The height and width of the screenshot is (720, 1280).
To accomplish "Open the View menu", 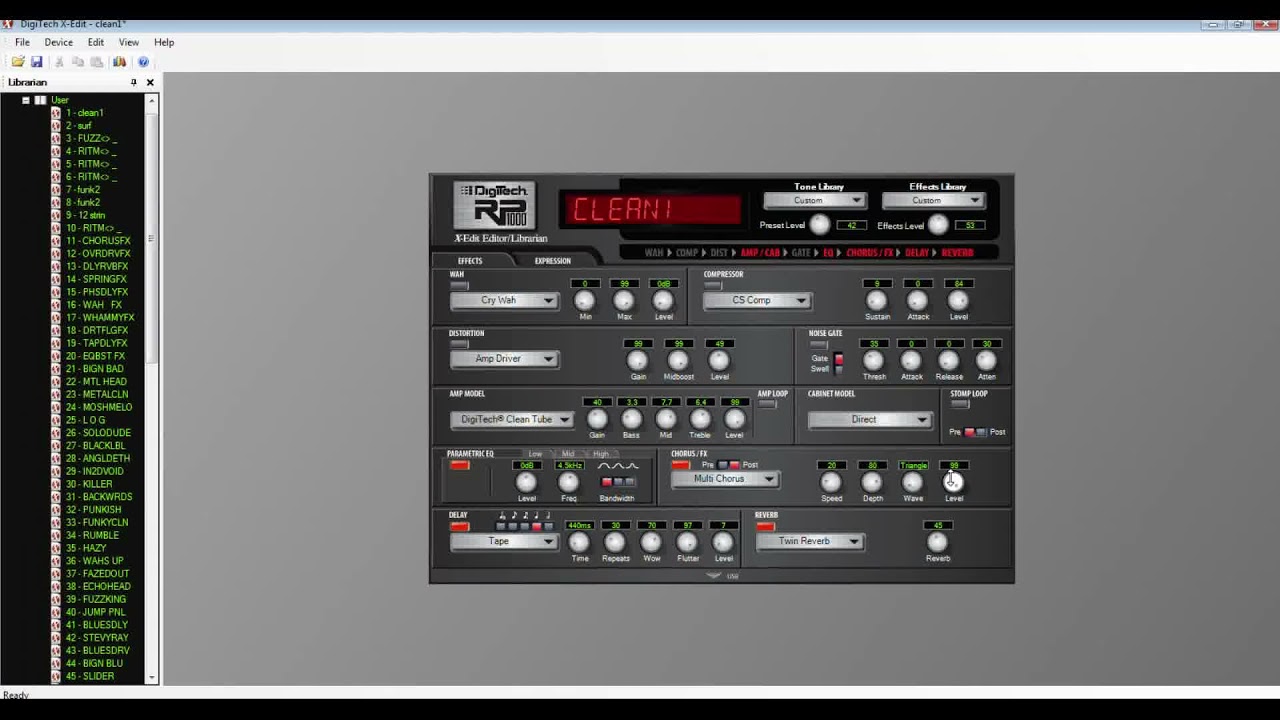I will coord(129,43).
